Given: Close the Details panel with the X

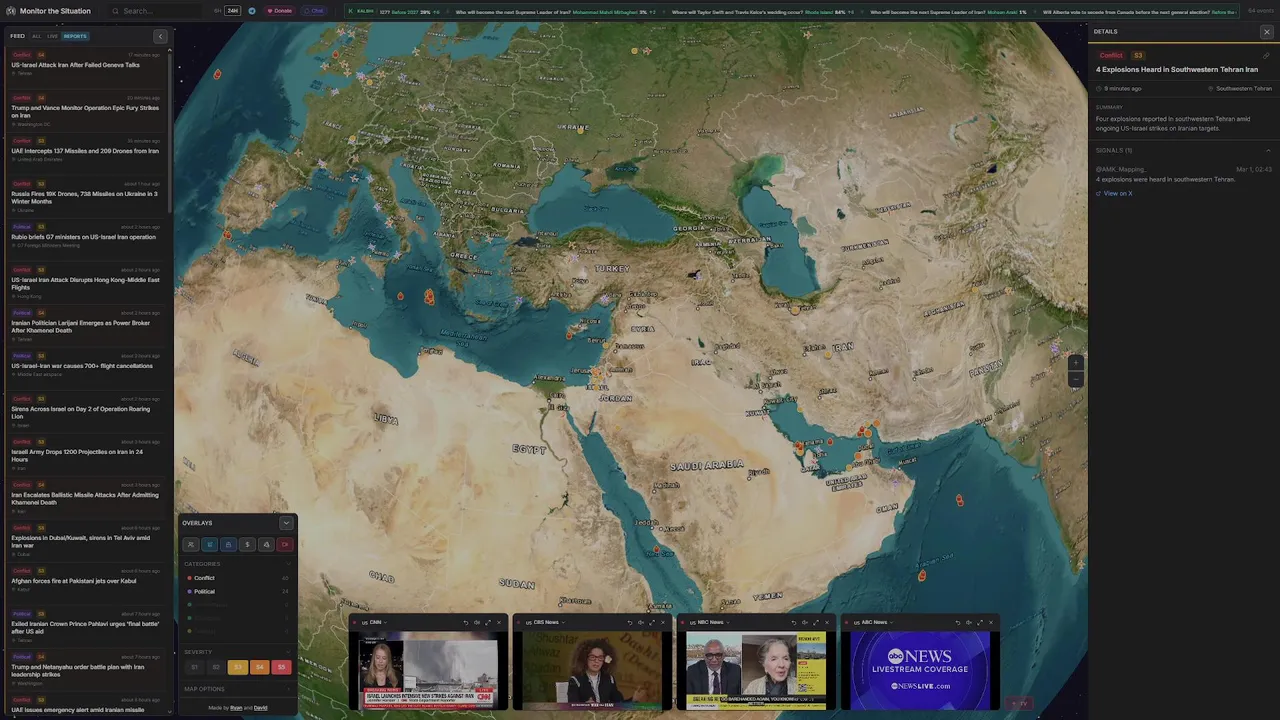Looking at the screenshot, I should click(1267, 32).
